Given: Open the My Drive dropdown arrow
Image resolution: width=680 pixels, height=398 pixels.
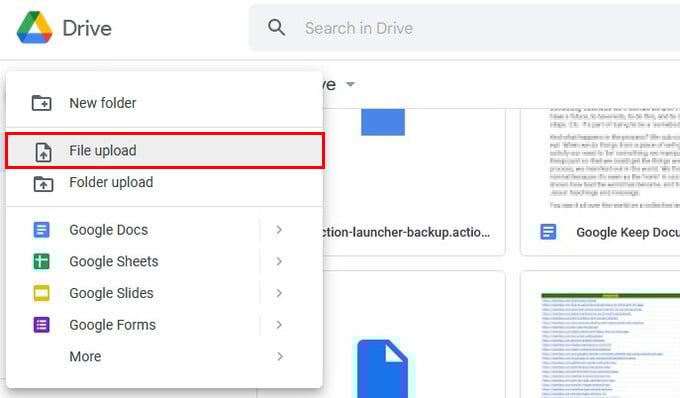Looking at the screenshot, I should 350,84.
